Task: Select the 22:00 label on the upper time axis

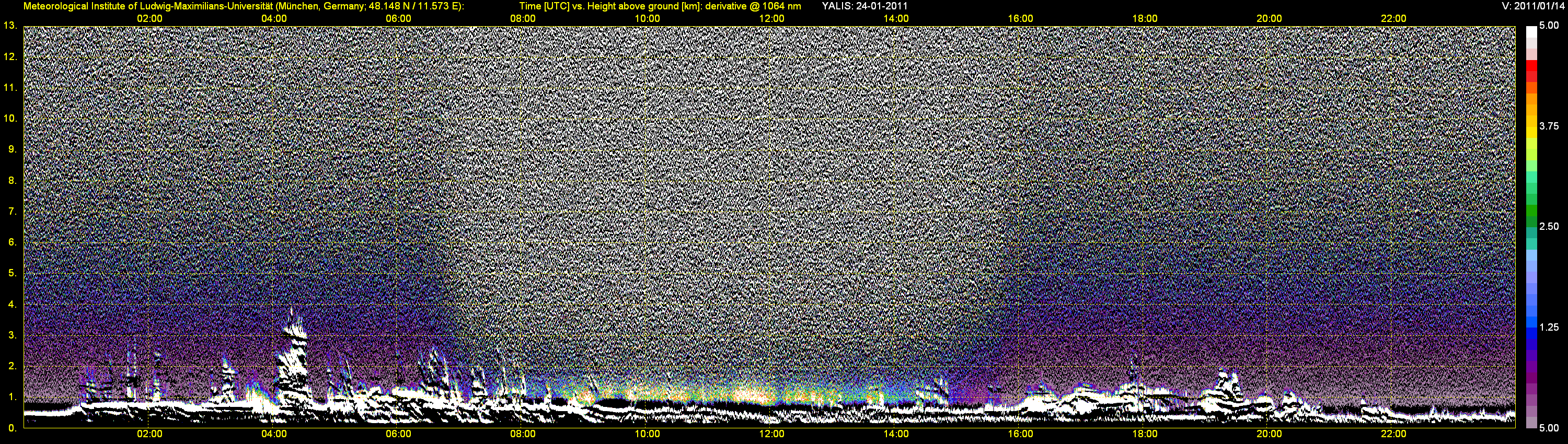Action: (1393, 19)
